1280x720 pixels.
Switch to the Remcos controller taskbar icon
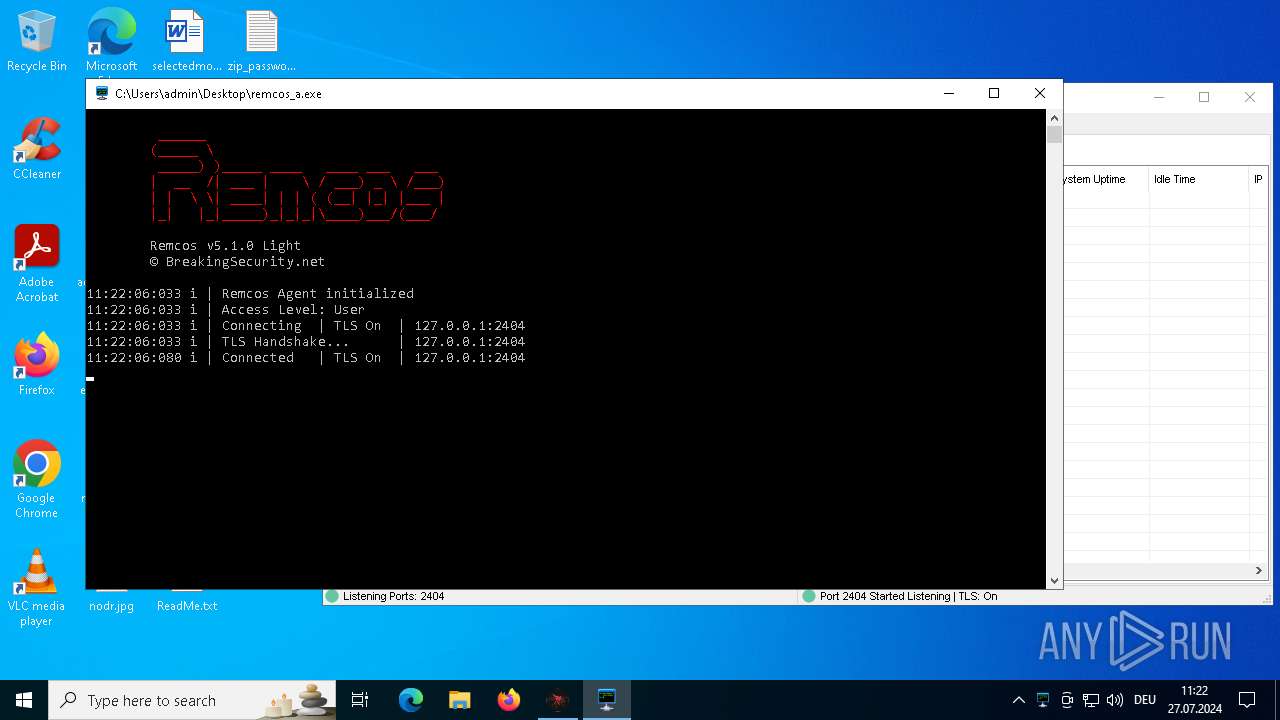pyautogui.click(x=557, y=700)
